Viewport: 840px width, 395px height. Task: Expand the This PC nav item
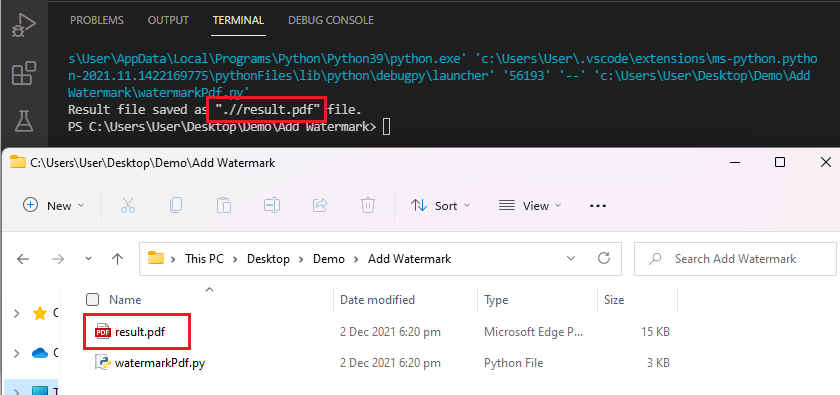(17, 392)
